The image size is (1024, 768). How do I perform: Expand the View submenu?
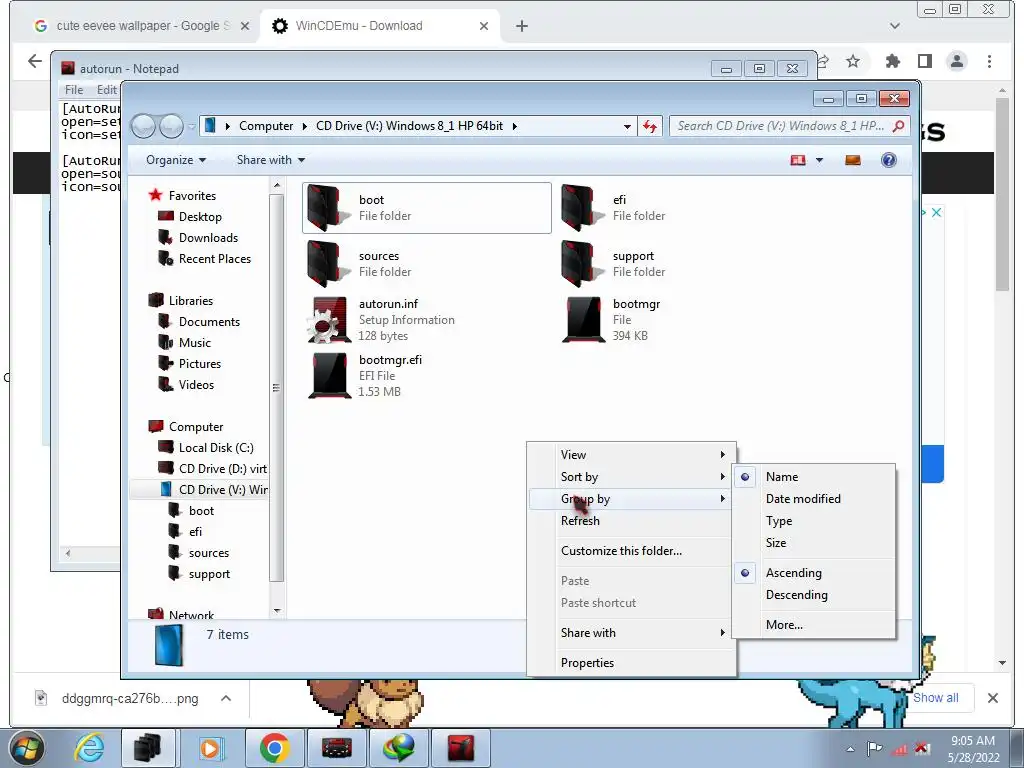pos(632,455)
